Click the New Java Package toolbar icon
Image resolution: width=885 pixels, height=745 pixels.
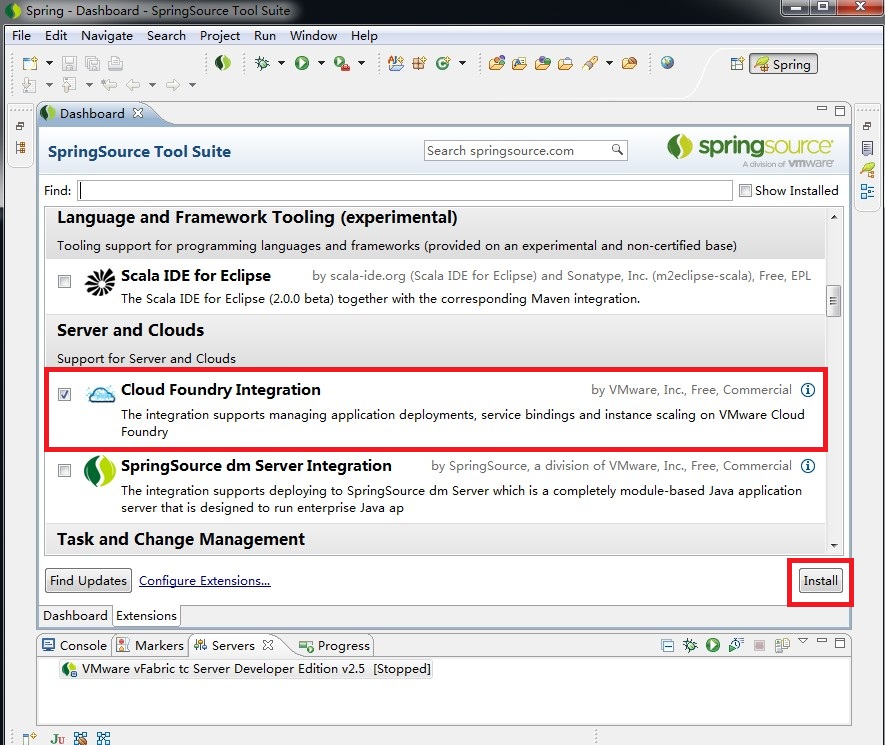click(x=419, y=63)
